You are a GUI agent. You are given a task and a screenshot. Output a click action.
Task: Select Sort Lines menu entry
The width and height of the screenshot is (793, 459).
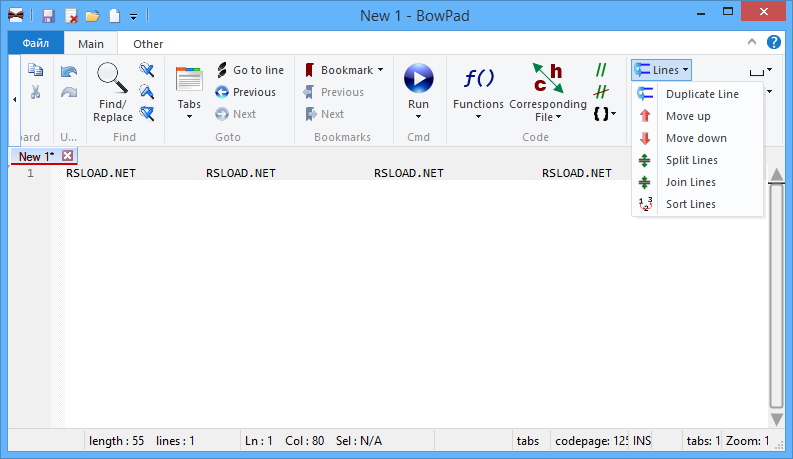pos(697,204)
